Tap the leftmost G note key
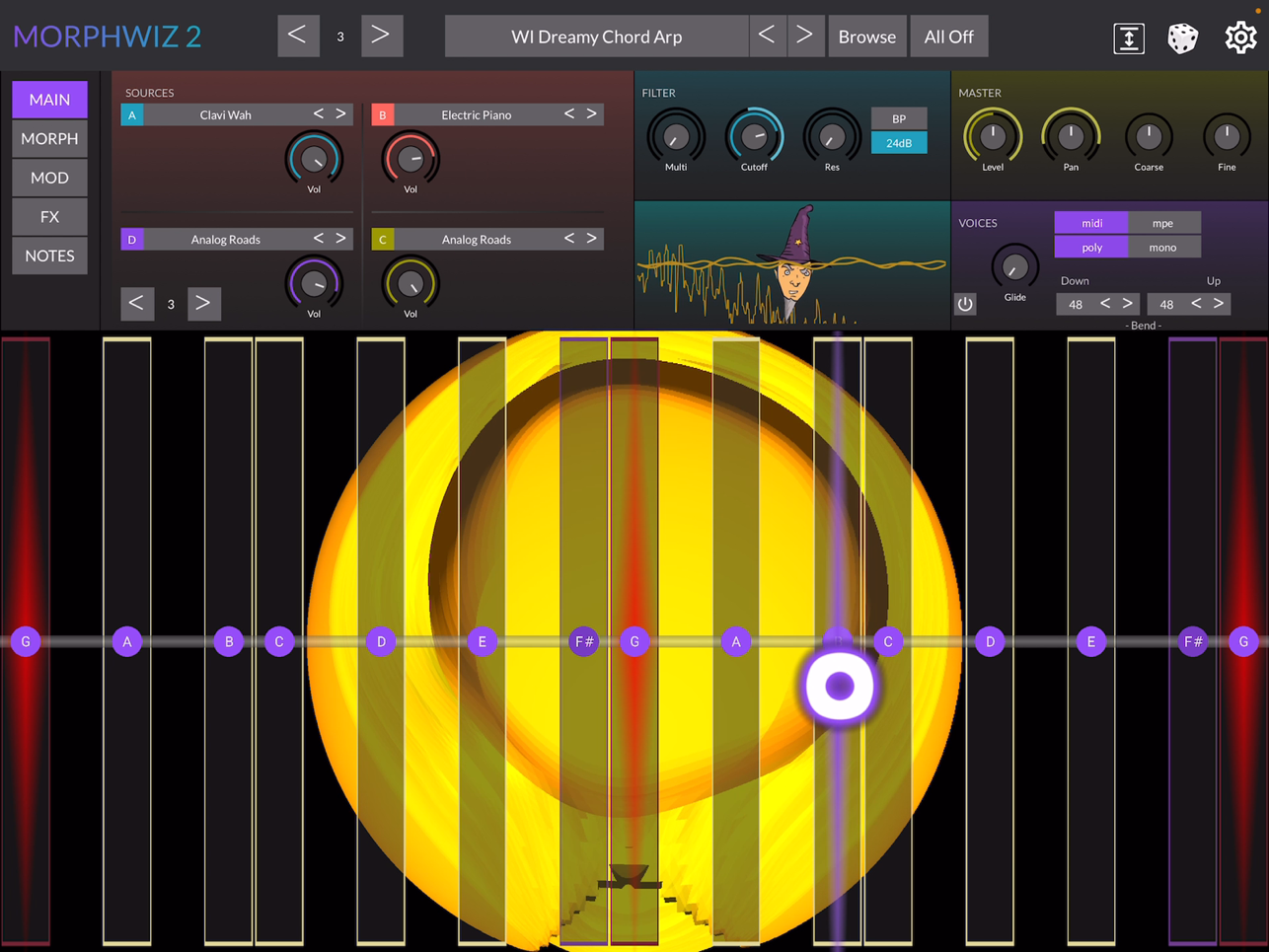 pos(26,642)
